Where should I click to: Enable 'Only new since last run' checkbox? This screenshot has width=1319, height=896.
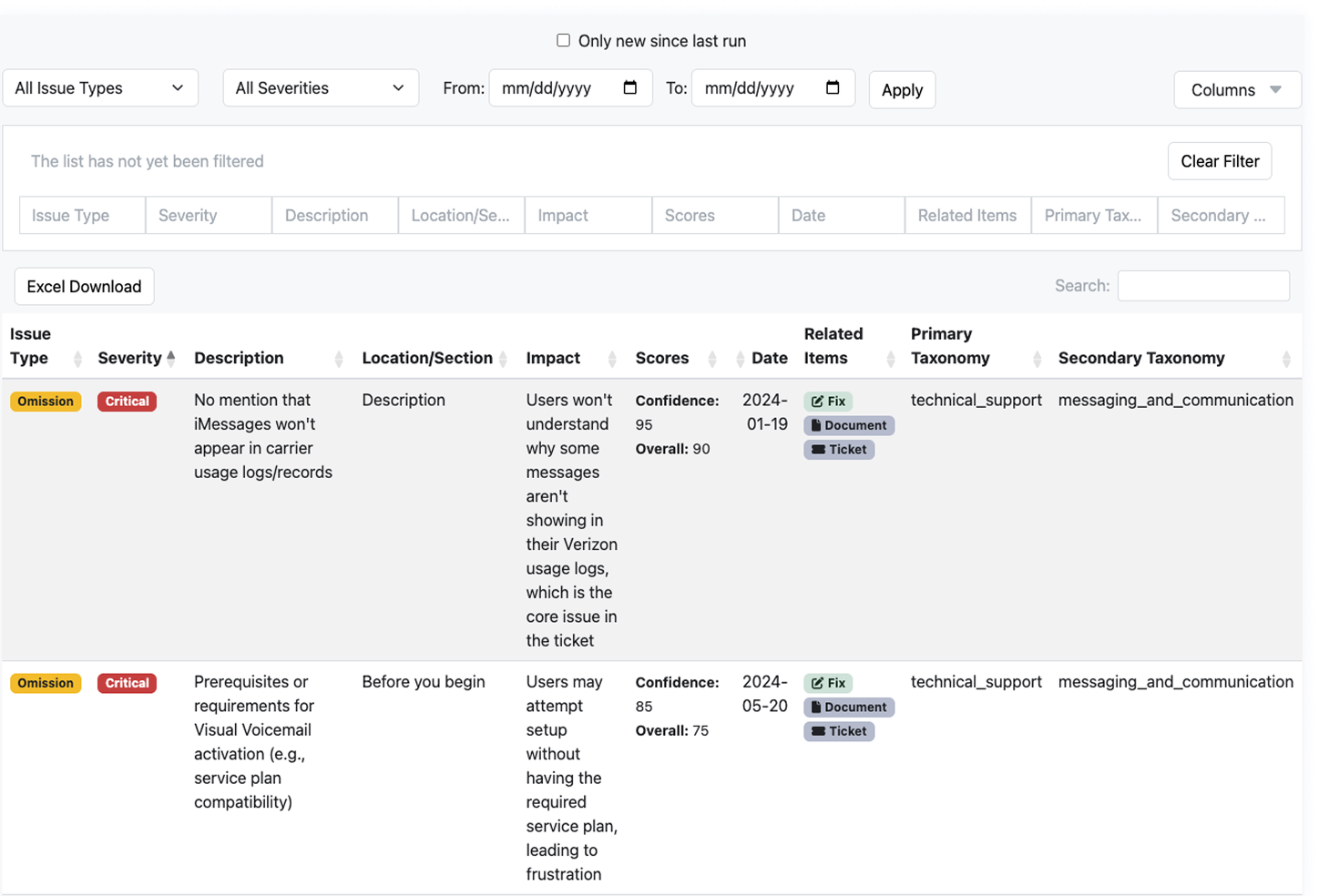[563, 41]
